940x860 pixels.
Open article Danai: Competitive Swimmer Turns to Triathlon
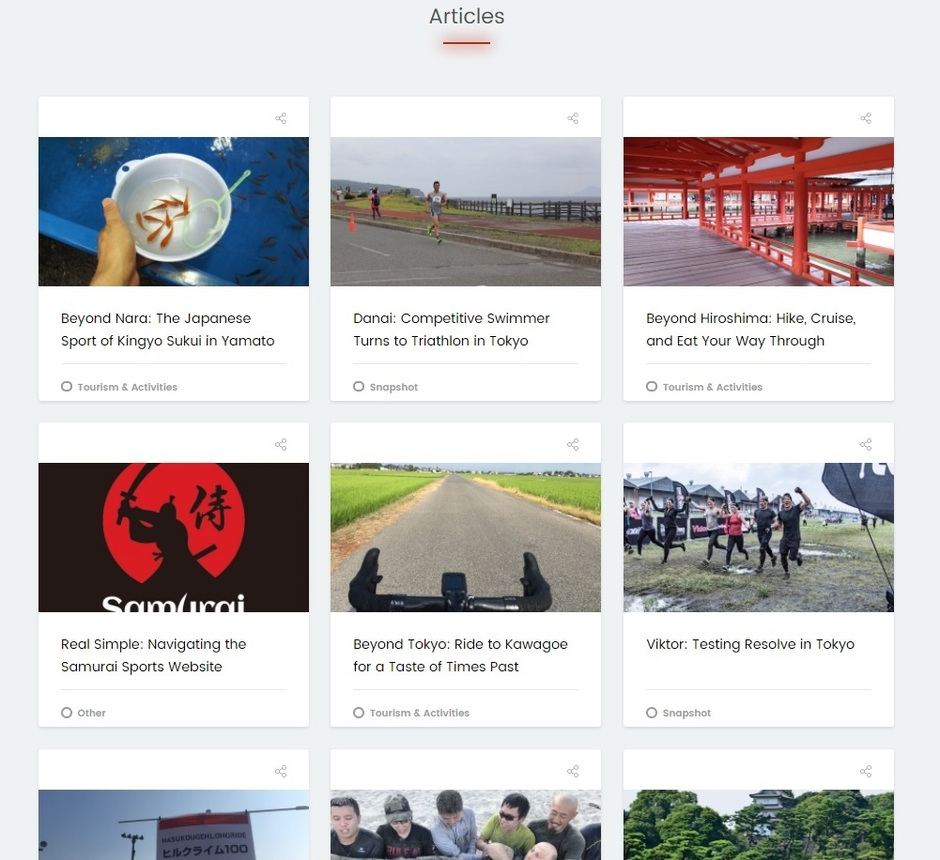pyautogui.click(x=451, y=330)
